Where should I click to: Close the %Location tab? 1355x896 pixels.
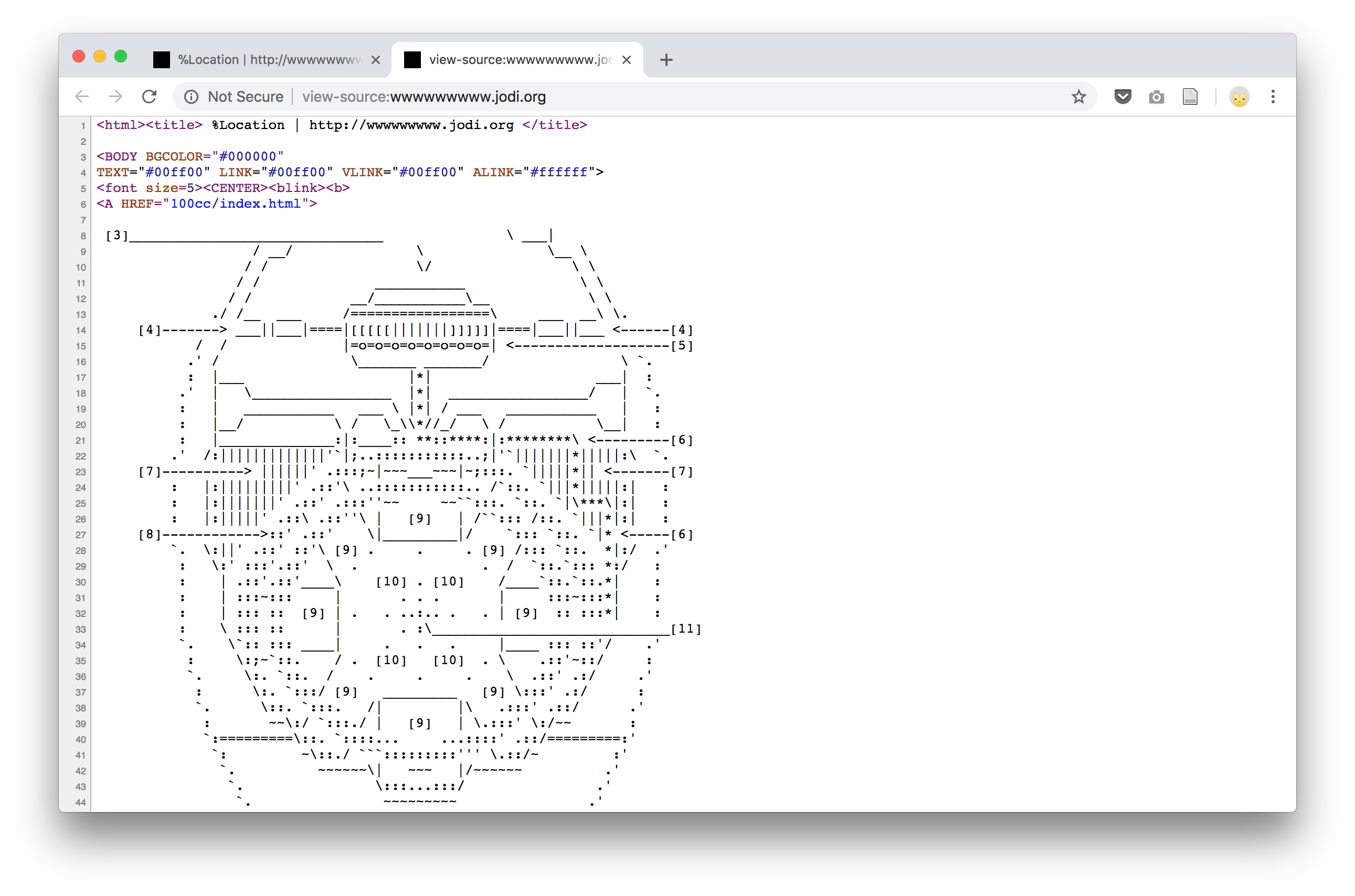coord(375,59)
